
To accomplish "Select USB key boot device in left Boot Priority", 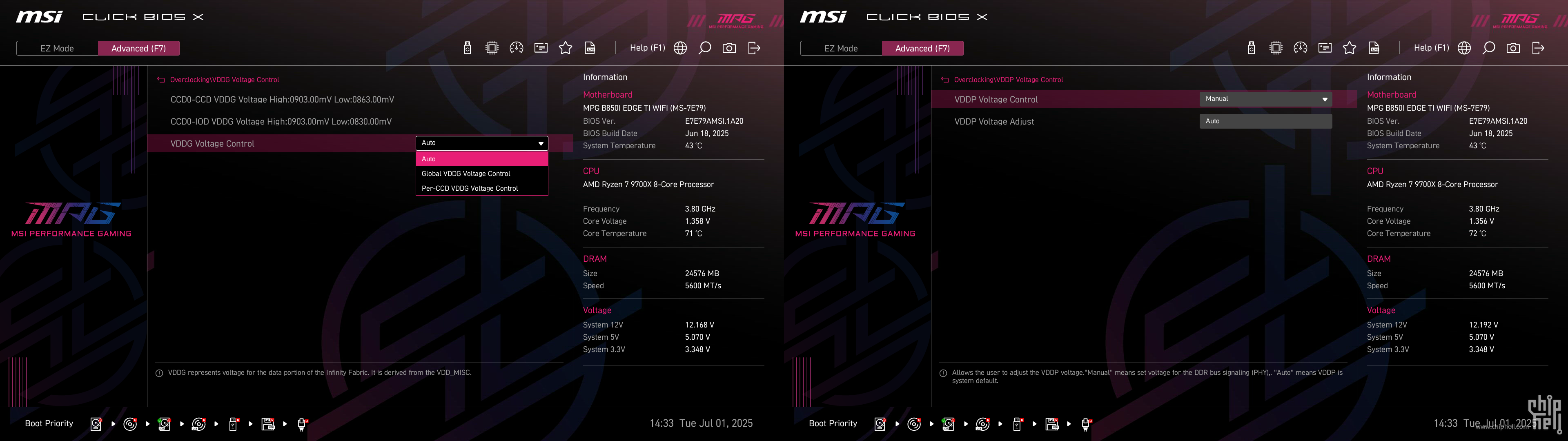I will [x=233, y=424].
